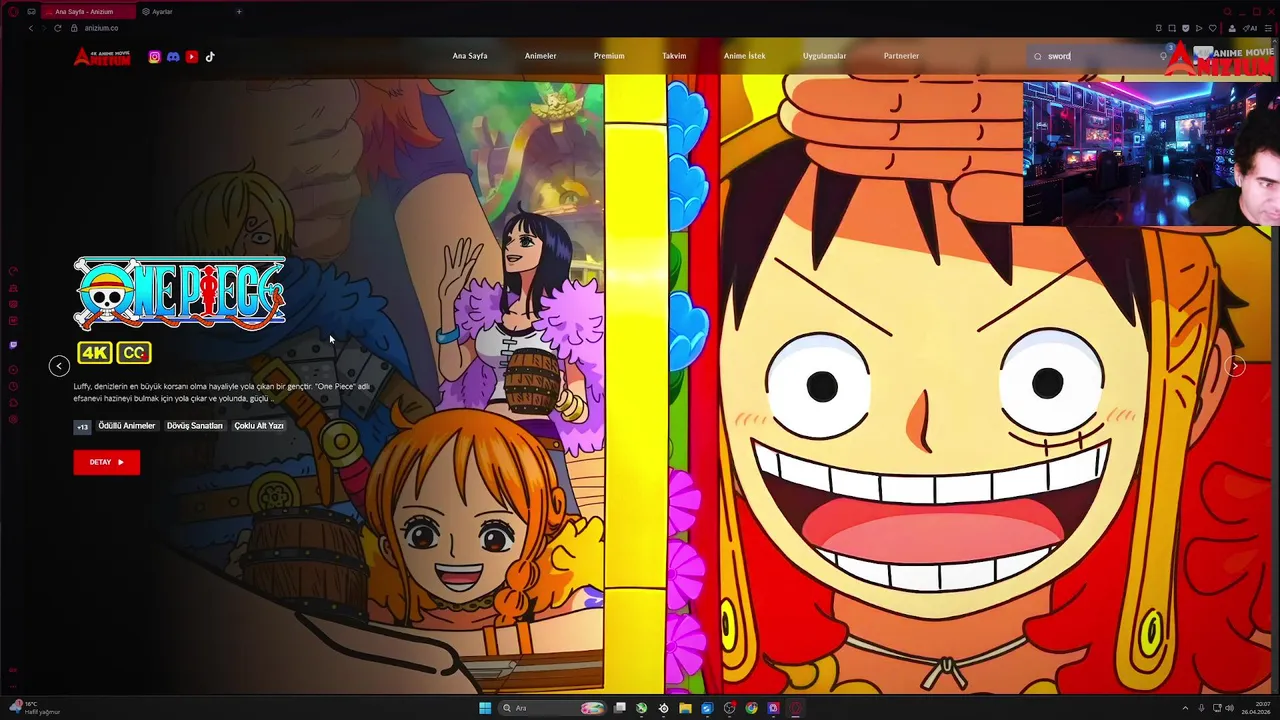This screenshot has width=1280, height=720.
Task: Open the Takvim nav item
Action: (674, 56)
